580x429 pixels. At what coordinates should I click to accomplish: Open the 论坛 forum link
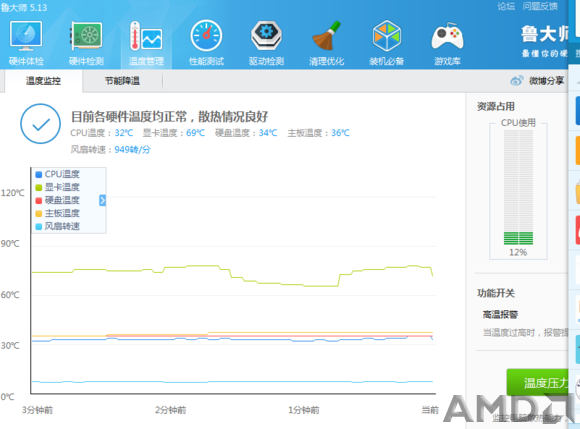[x=506, y=6]
